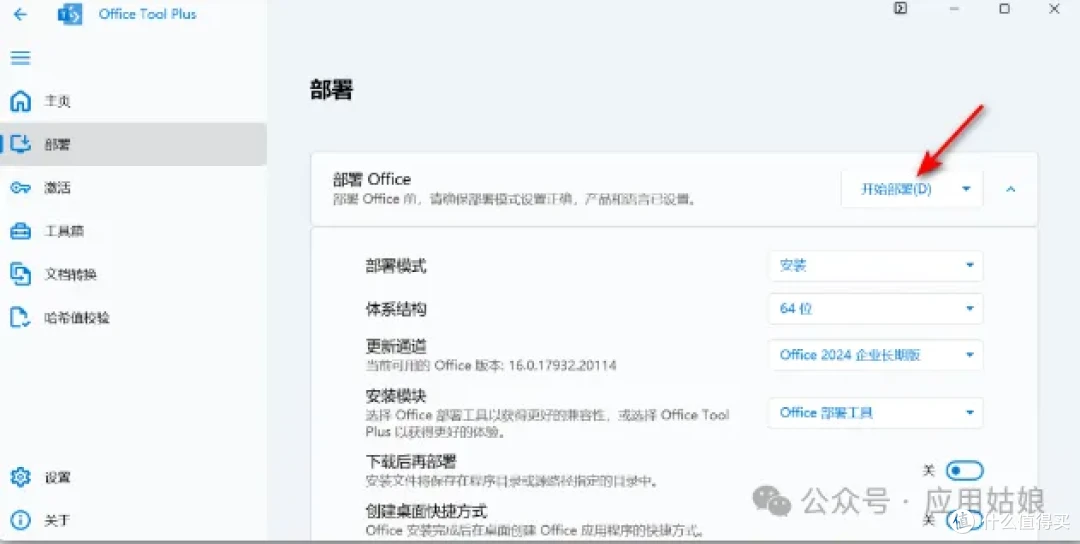Close the Office Tool Plus window
This screenshot has height=544, width=1080.
1055,9
